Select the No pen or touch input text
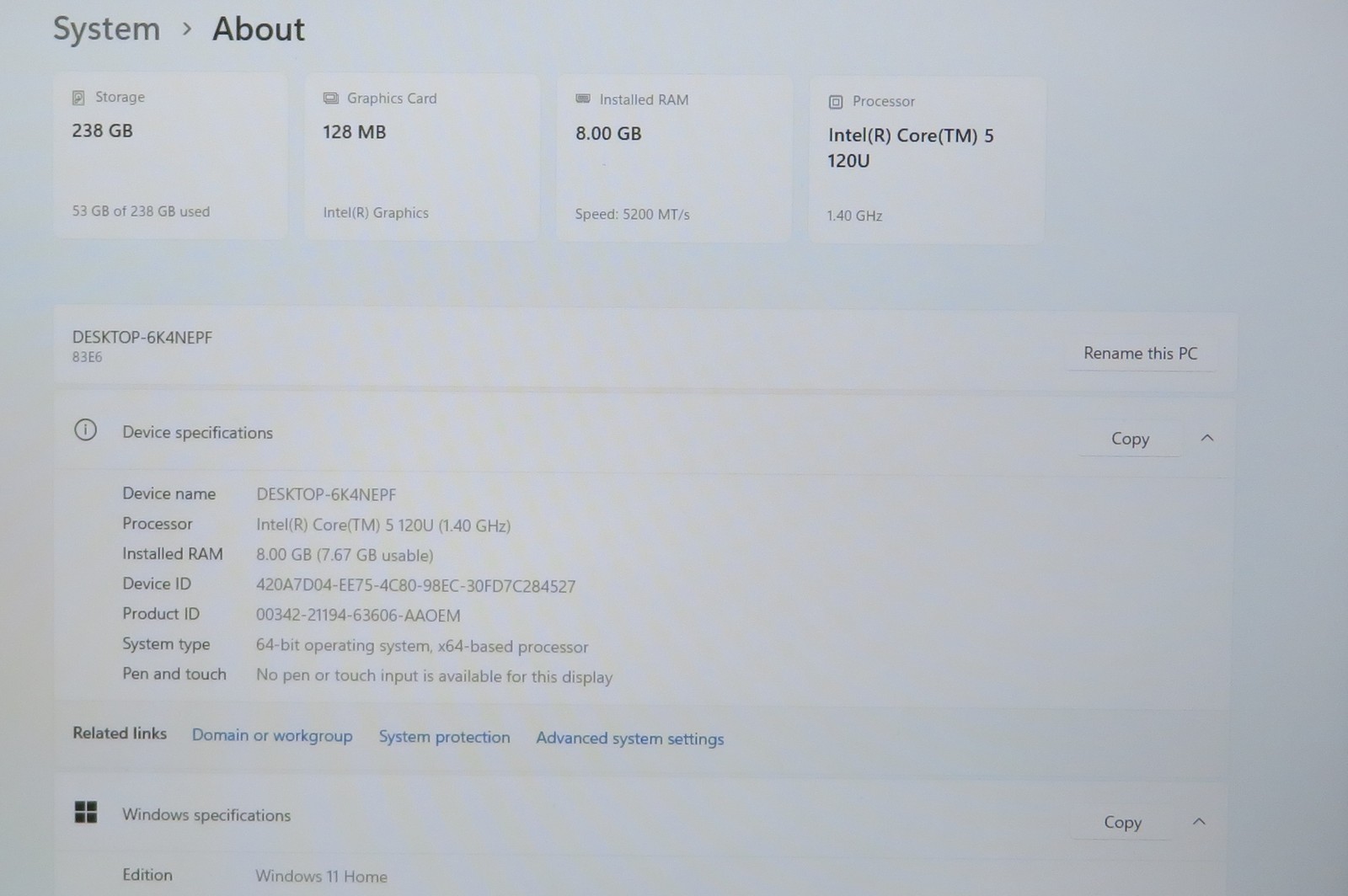Image resolution: width=1348 pixels, height=896 pixels. click(434, 676)
